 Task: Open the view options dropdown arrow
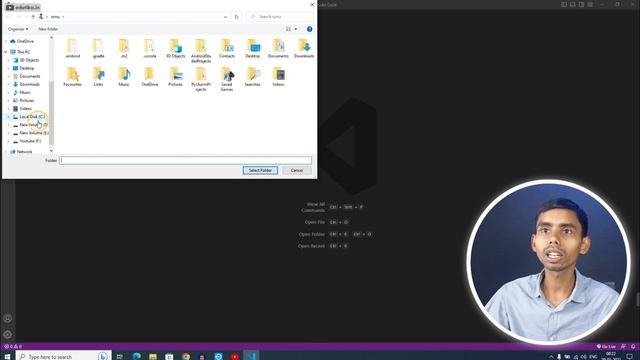296,29
